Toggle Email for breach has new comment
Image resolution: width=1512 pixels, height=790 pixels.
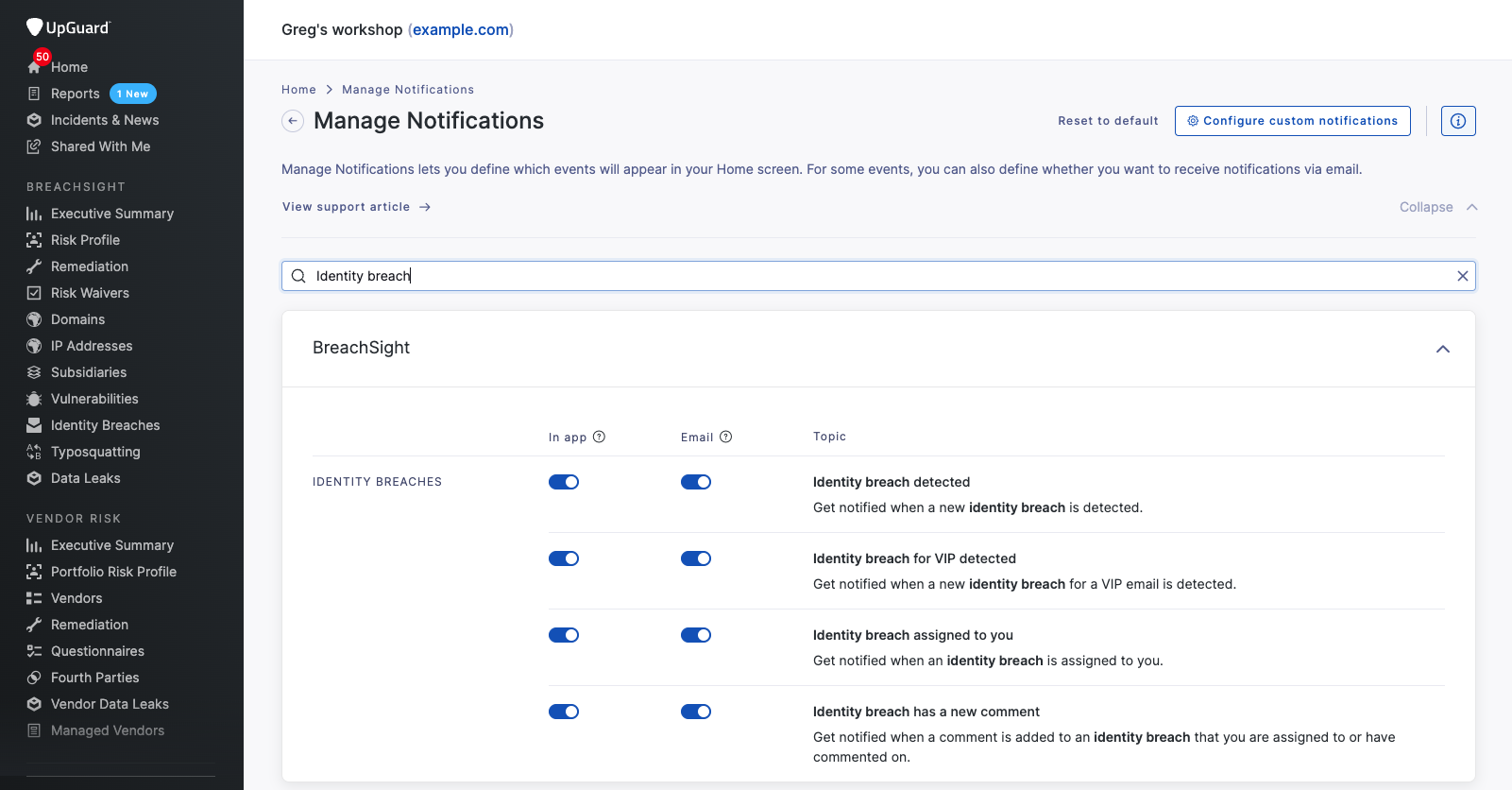(x=696, y=712)
